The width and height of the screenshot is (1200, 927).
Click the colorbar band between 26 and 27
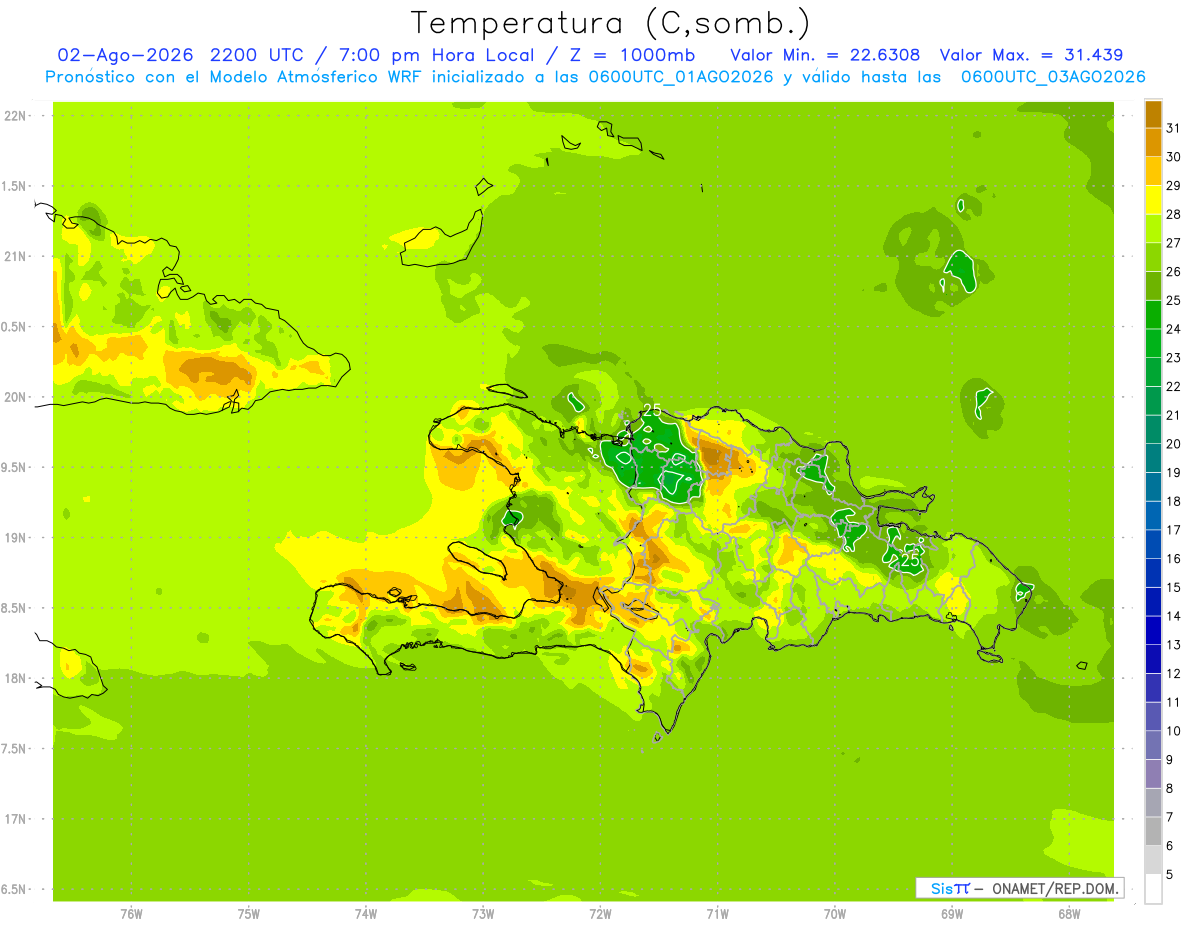tap(1153, 257)
